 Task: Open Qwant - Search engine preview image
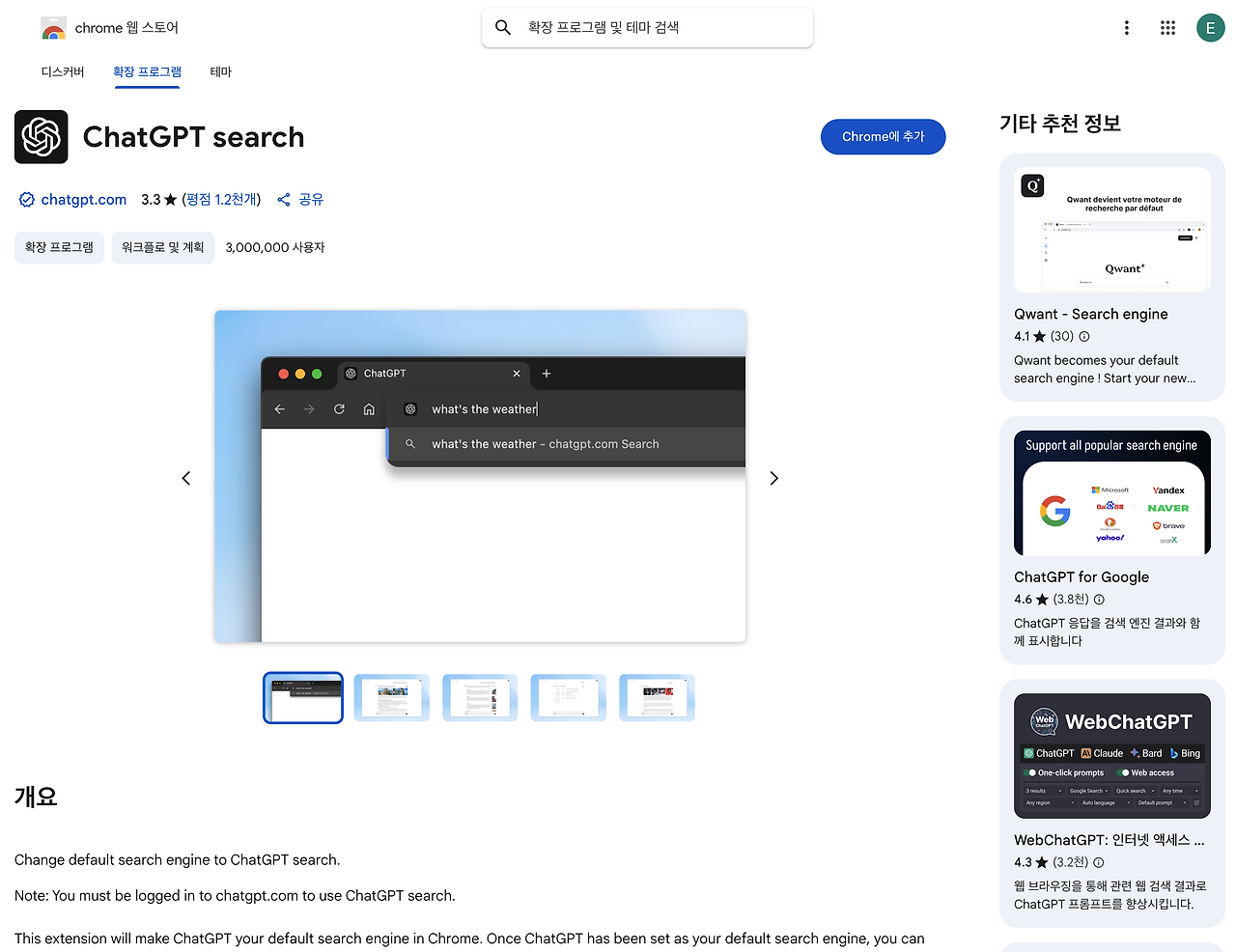[1112, 230]
